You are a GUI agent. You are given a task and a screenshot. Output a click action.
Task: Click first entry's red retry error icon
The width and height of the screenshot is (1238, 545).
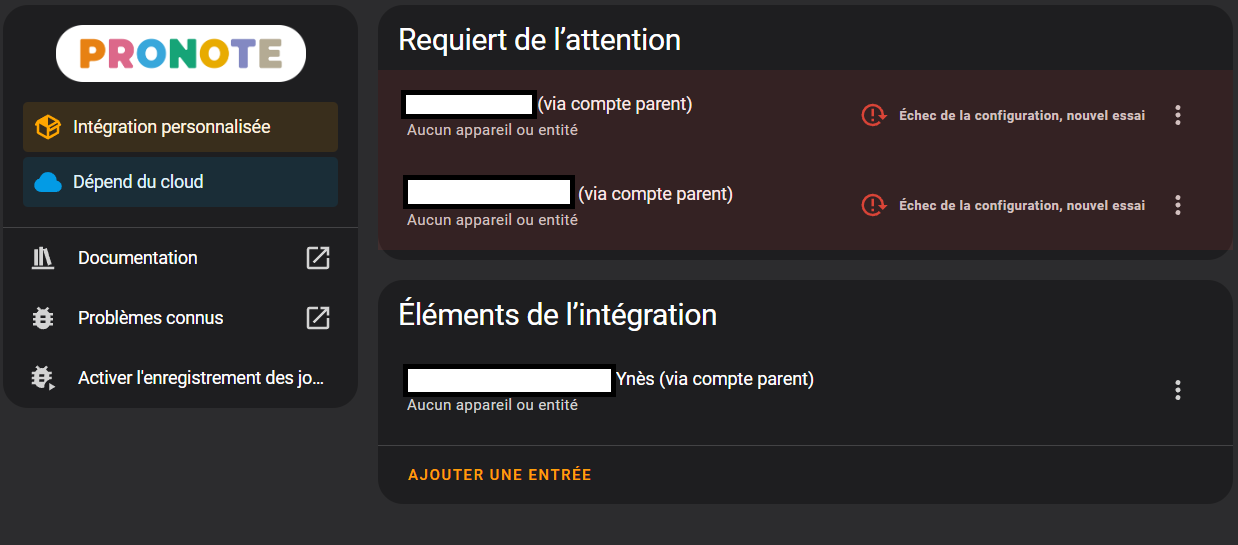coord(874,115)
